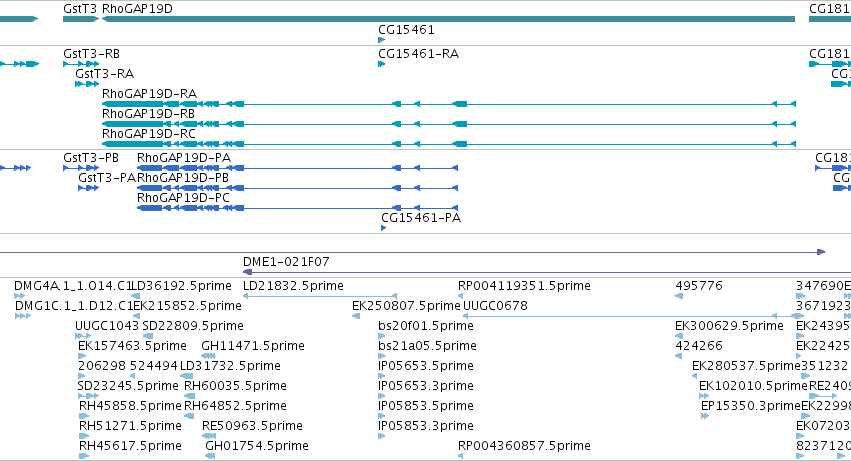Click the bs21a05.5prime EST label
Image resolution: width=851 pixels, height=461 pixels.
click(x=428, y=346)
